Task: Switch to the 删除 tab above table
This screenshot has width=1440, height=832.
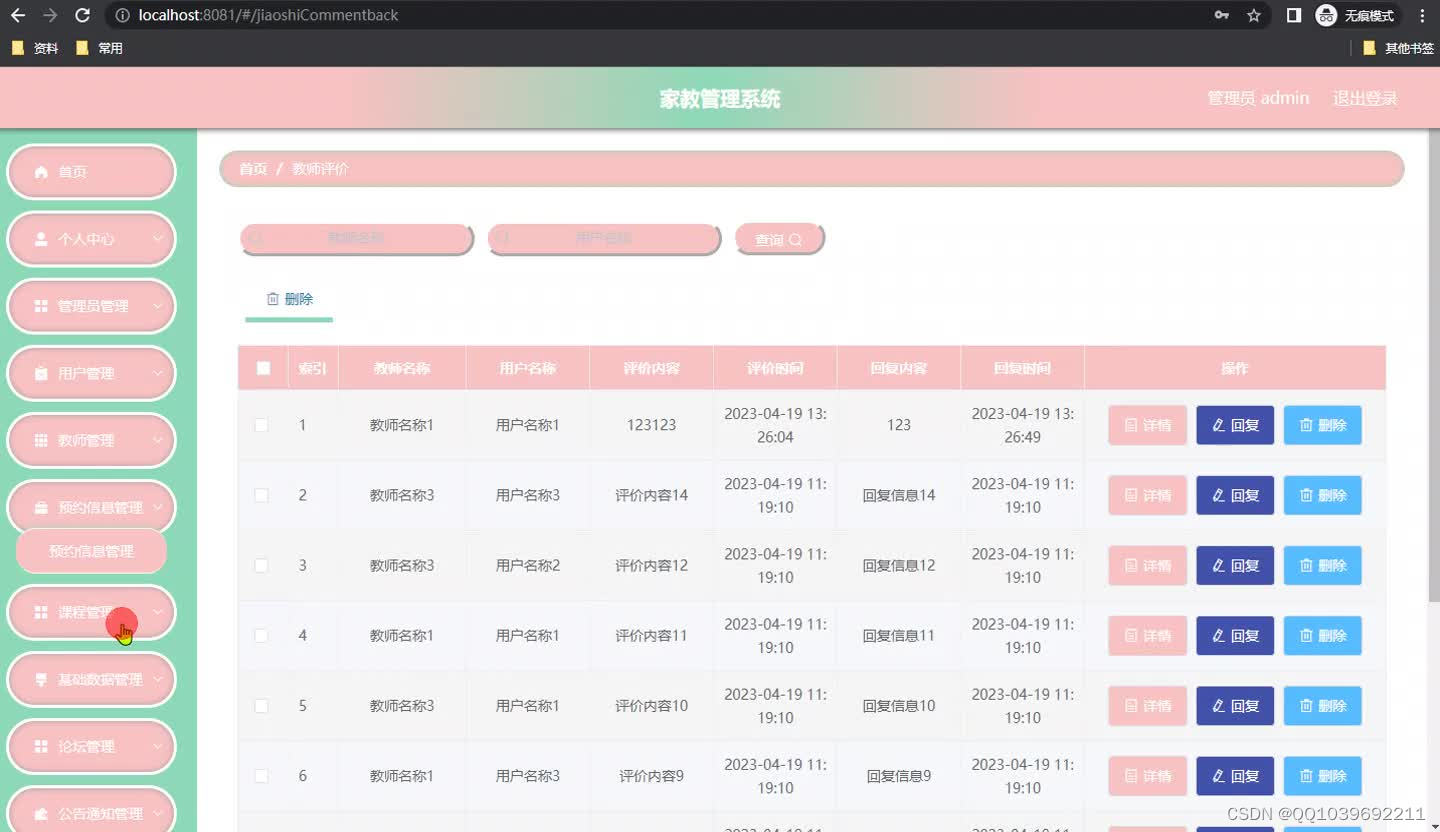Action: point(288,298)
